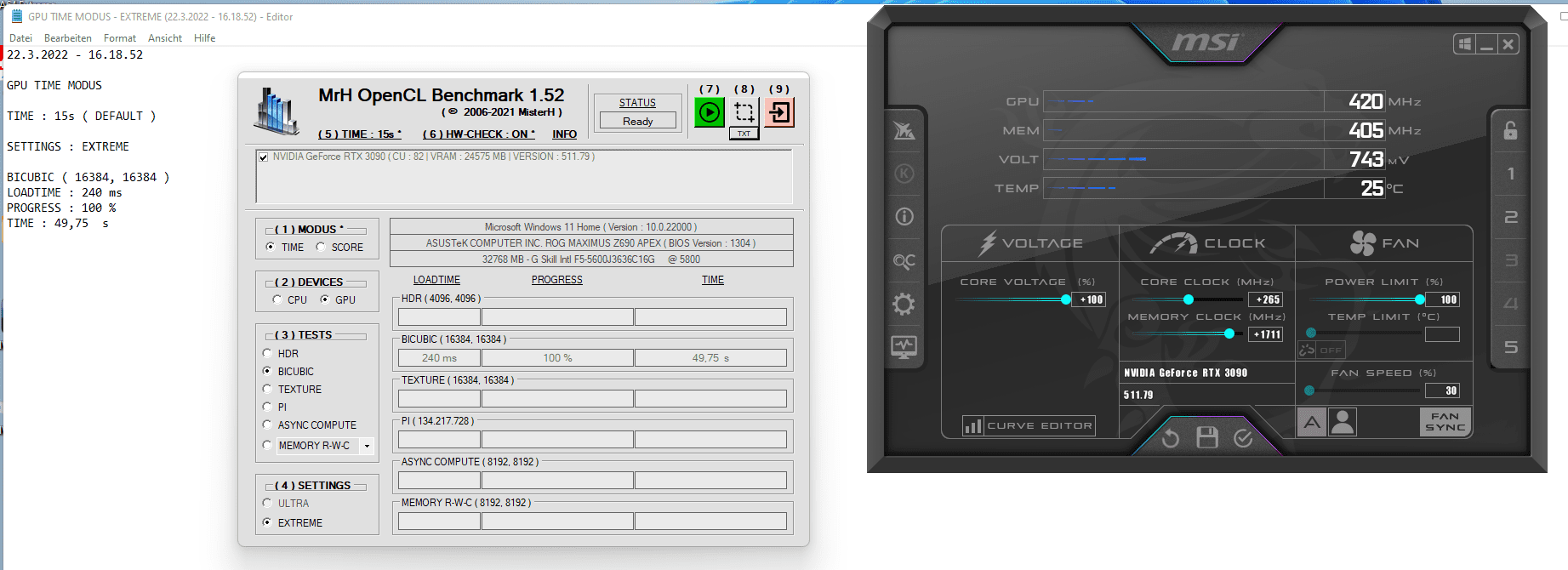Enable auto fan mode with the A icon
The image size is (1568, 570).
pyautogui.click(x=1312, y=422)
